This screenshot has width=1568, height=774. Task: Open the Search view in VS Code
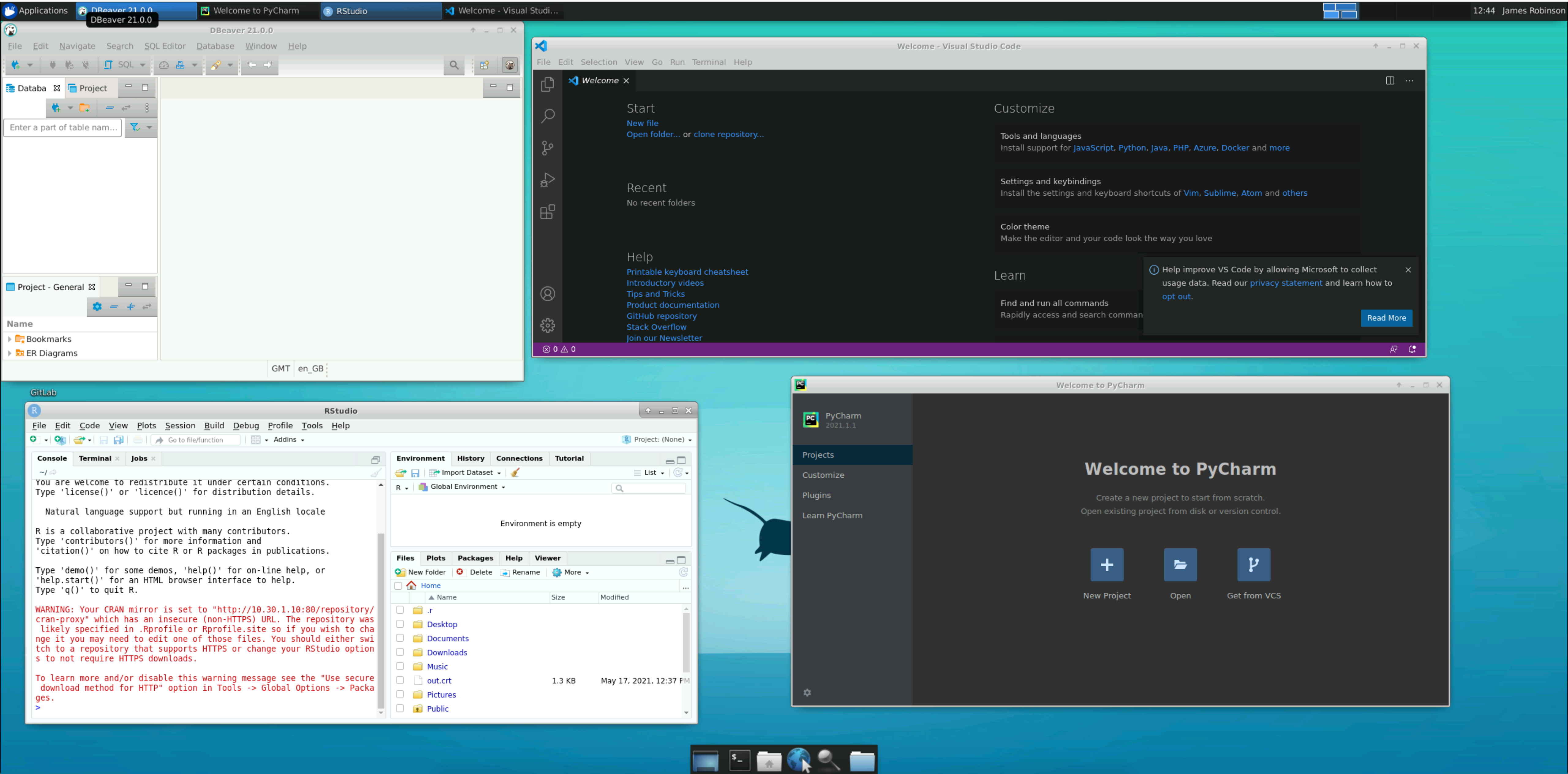click(547, 116)
